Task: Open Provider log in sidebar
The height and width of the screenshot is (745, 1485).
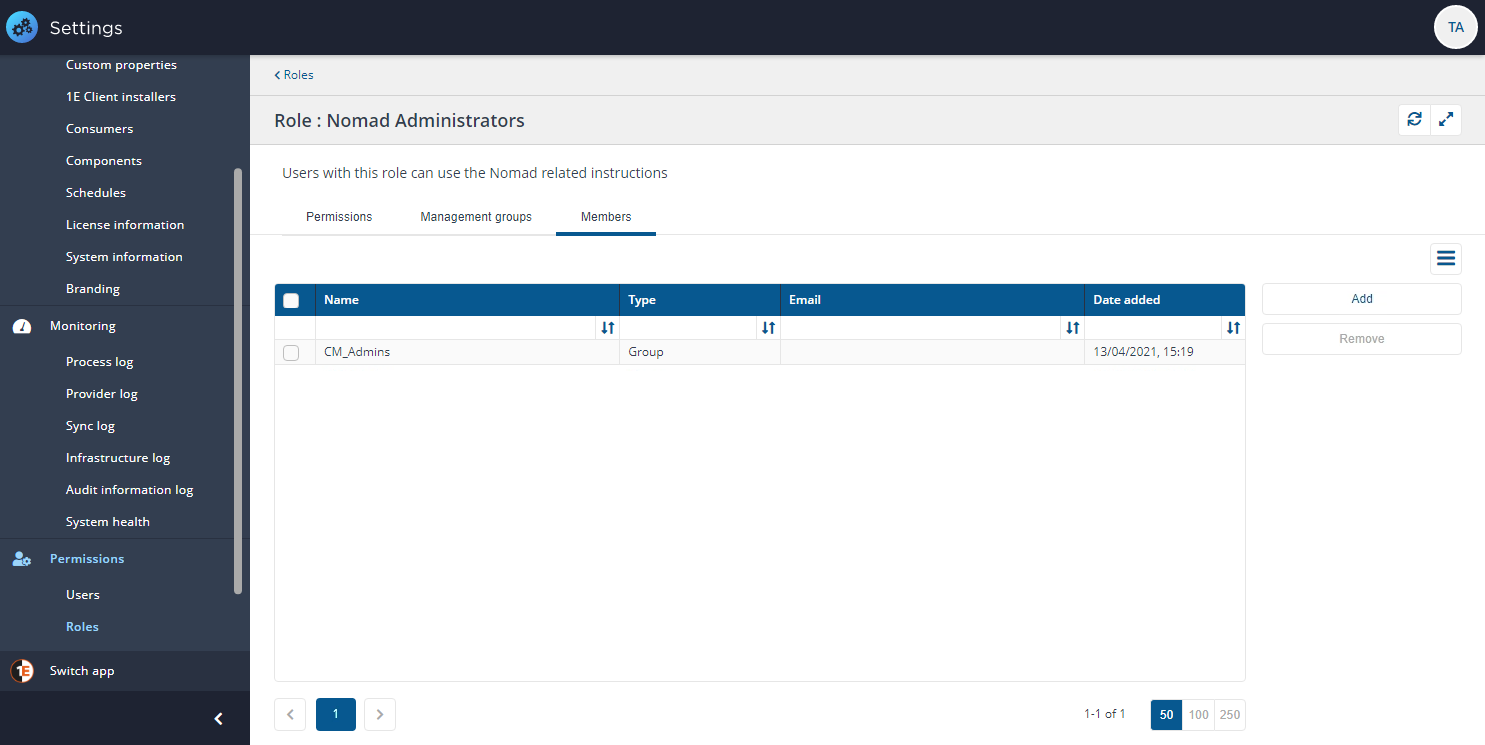Action: click(102, 394)
